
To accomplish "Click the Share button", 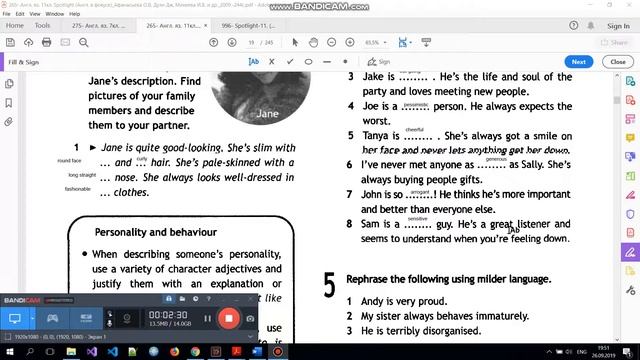I will 614,42.
